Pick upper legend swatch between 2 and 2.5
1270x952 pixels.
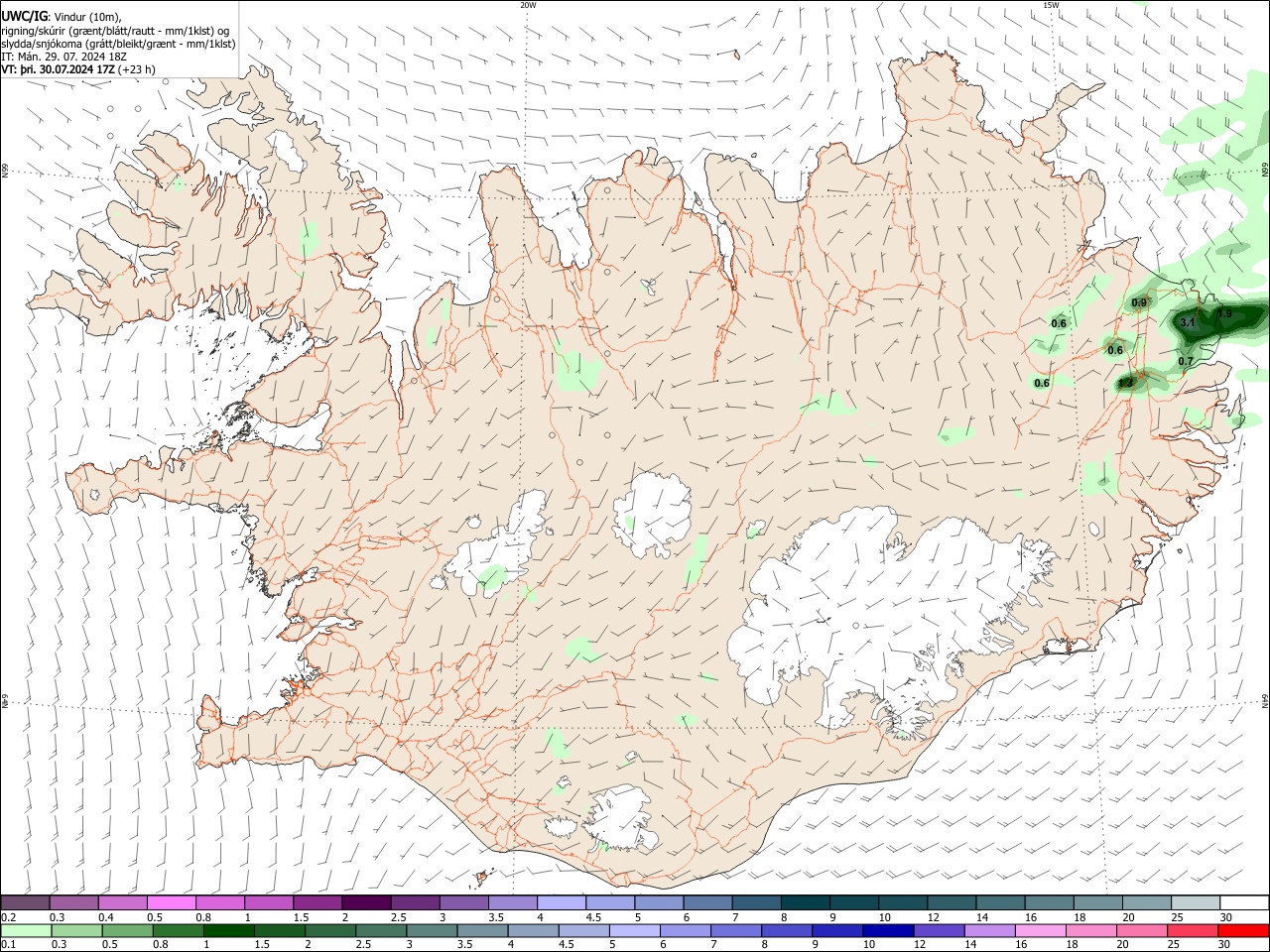[x=365, y=903]
